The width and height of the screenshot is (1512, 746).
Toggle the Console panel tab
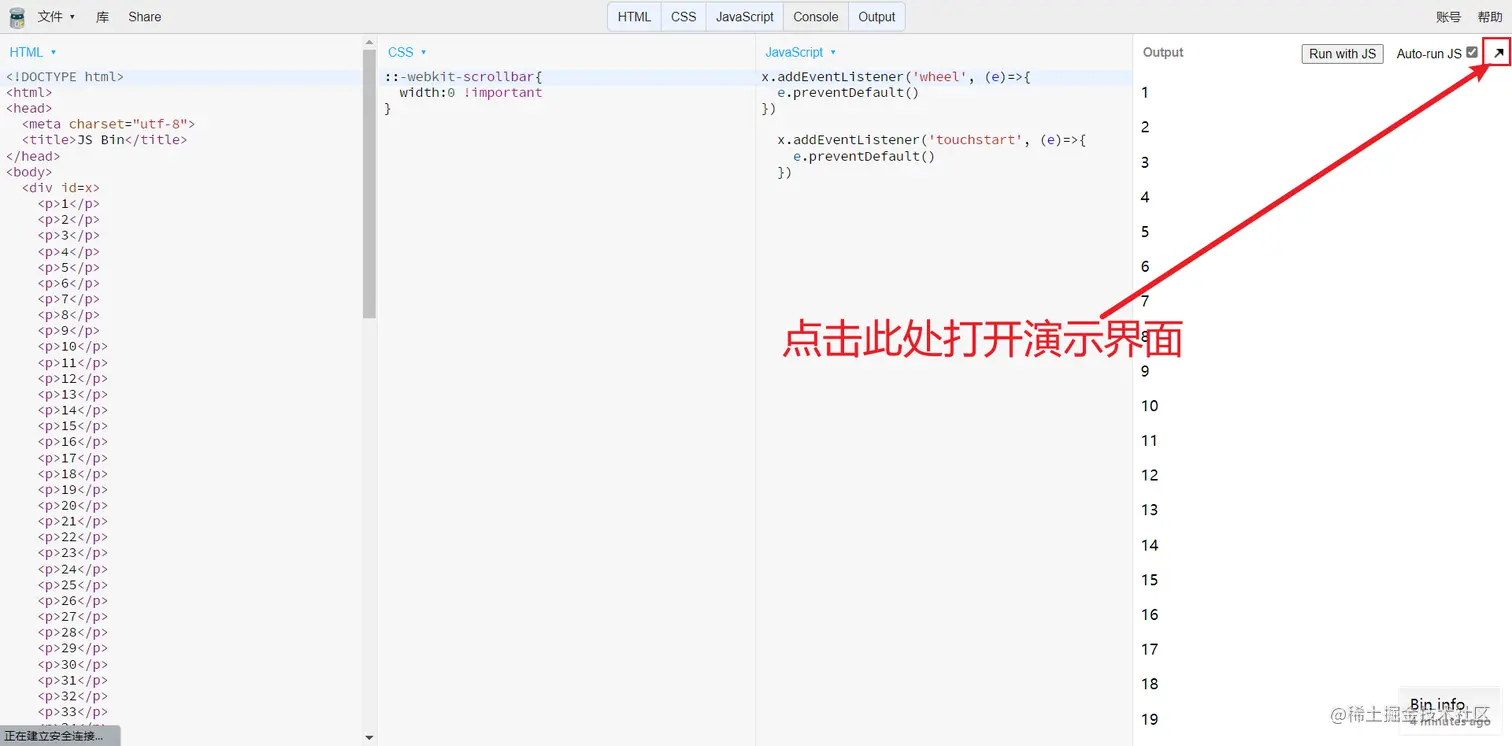[815, 16]
